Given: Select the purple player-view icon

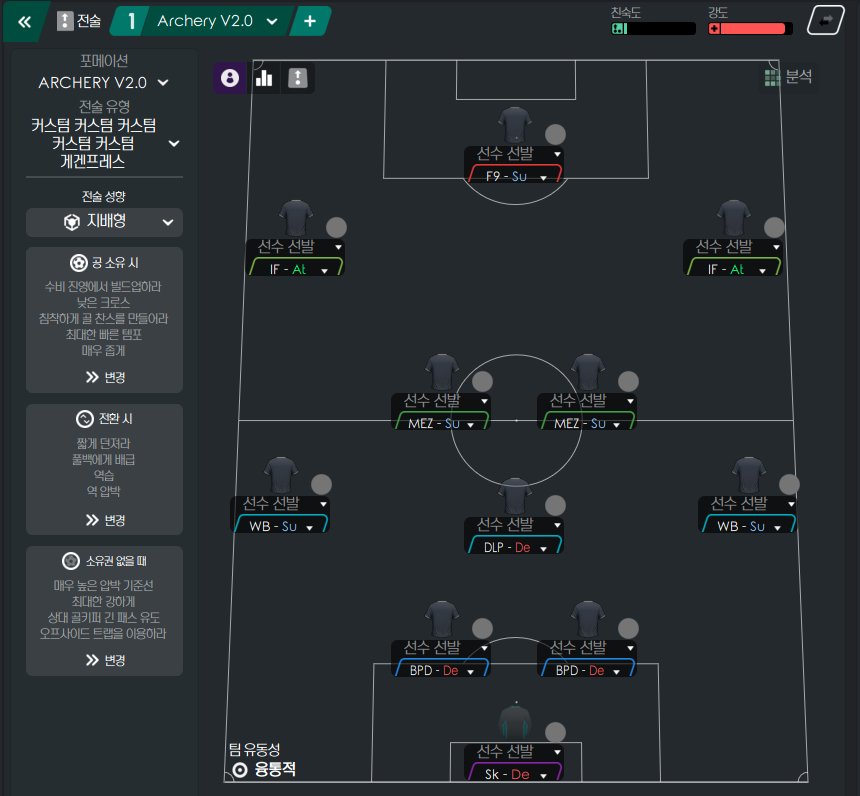Looking at the screenshot, I should pyautogui.click(x=230, y=77).
